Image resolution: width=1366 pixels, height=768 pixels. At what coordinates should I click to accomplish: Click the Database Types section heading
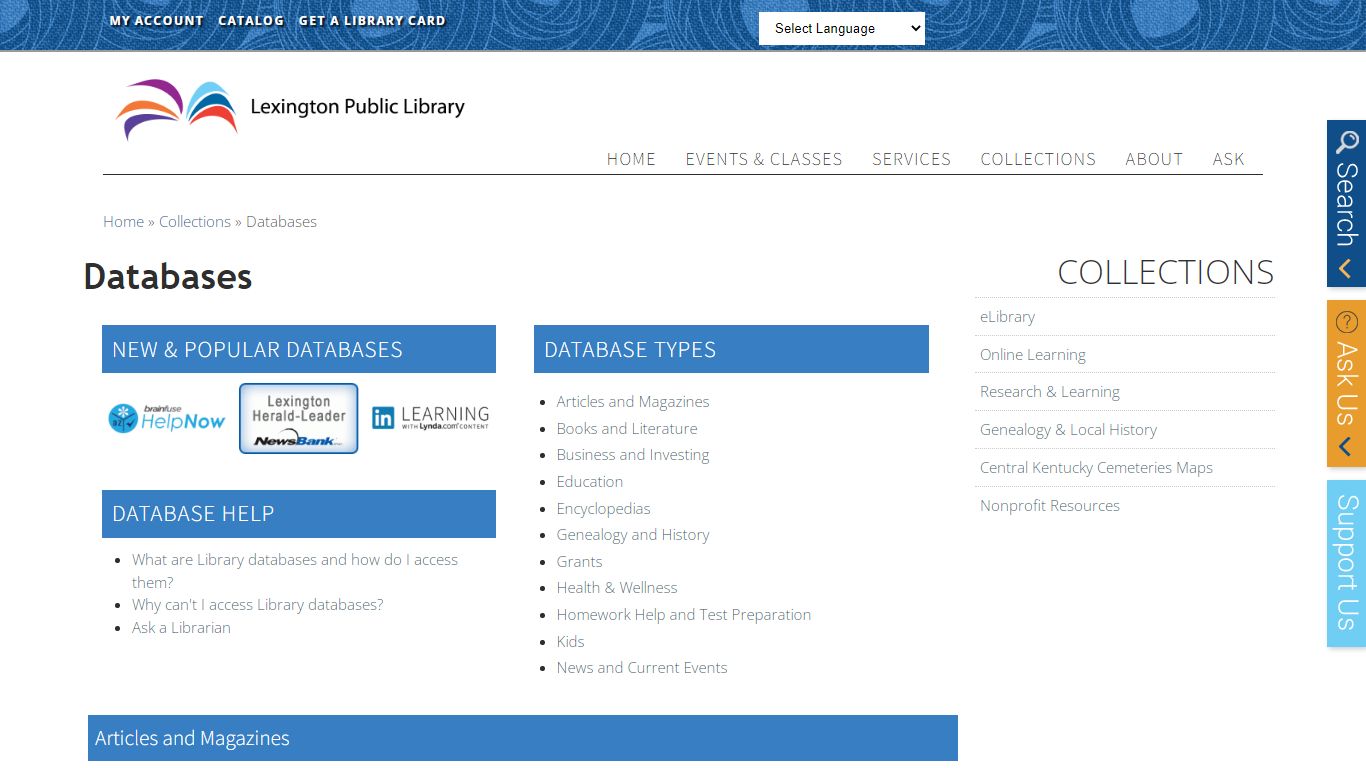click(731, 349)
